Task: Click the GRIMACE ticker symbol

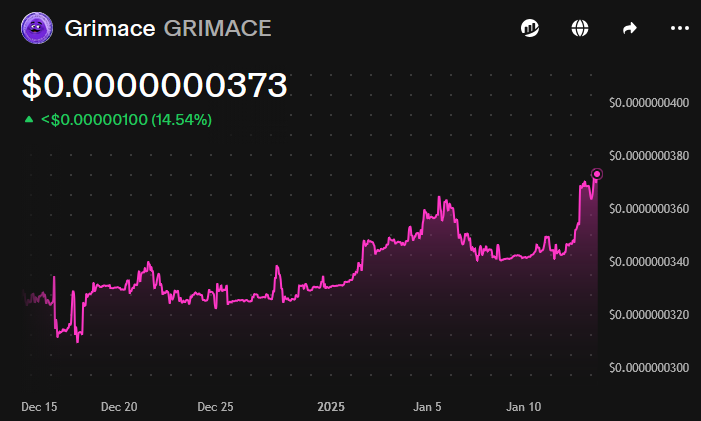Action: click(217, 29)
